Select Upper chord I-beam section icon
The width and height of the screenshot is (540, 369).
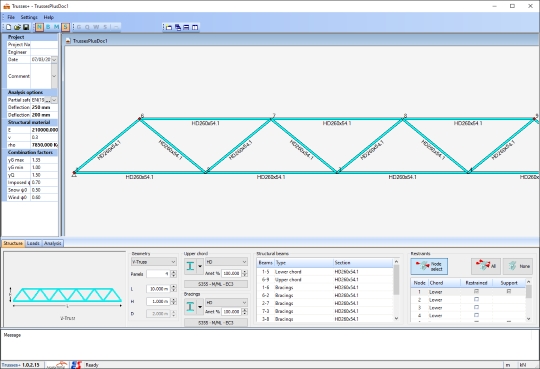(190, 266)
